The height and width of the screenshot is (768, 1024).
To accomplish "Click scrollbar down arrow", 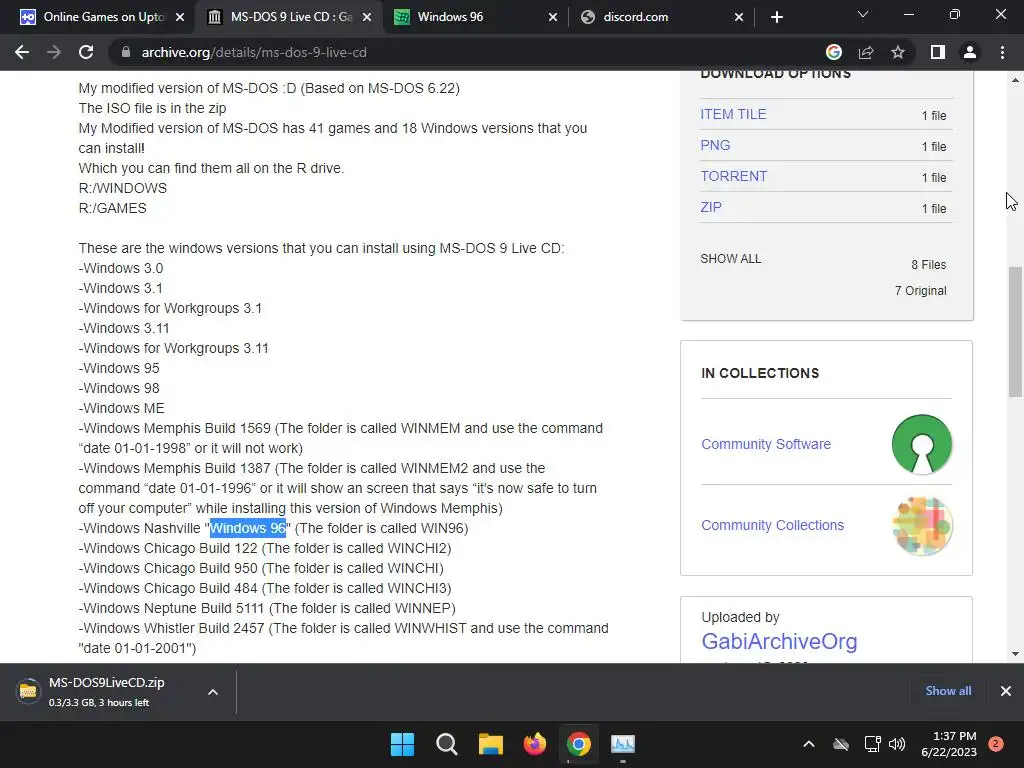I will coord(1015,654).
